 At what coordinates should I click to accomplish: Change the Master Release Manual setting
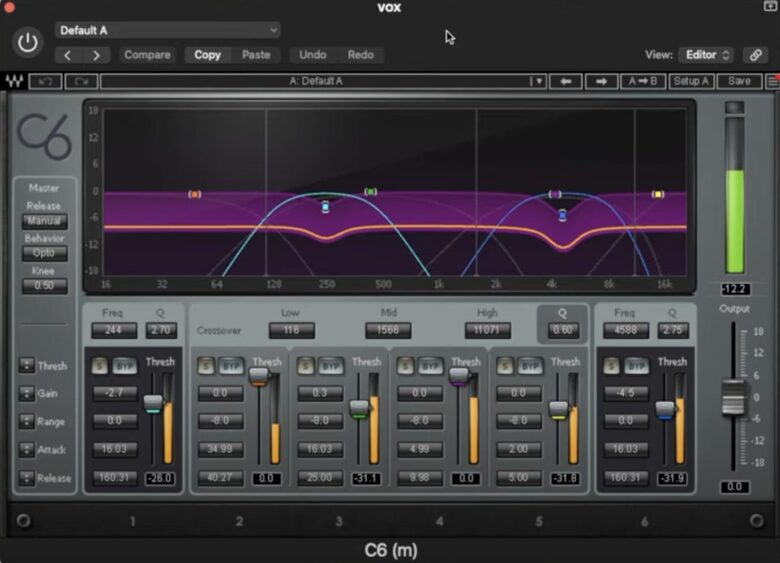pos(44,221)
